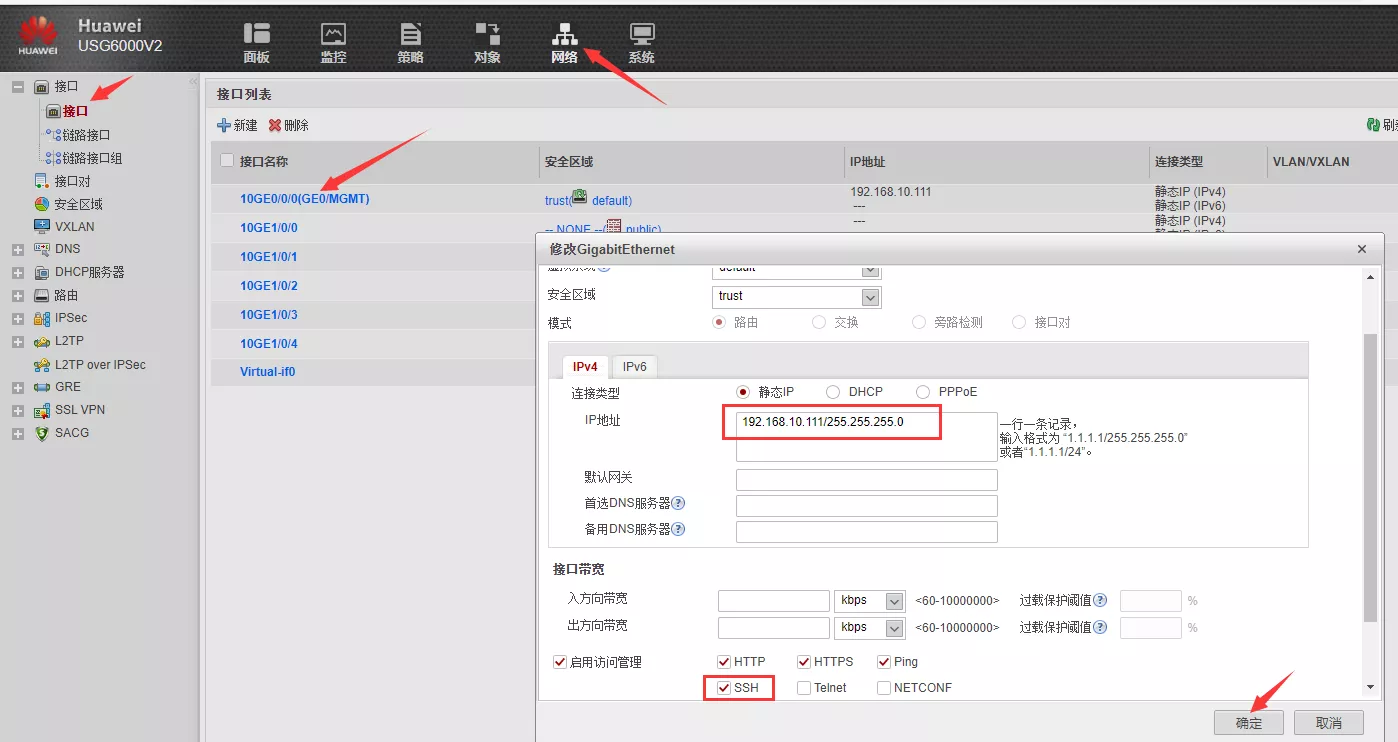Image resolution: width=1398 pixels, height=742 pixels.
Task: Click the 删除 red X icon
Action: coord(275,126)
